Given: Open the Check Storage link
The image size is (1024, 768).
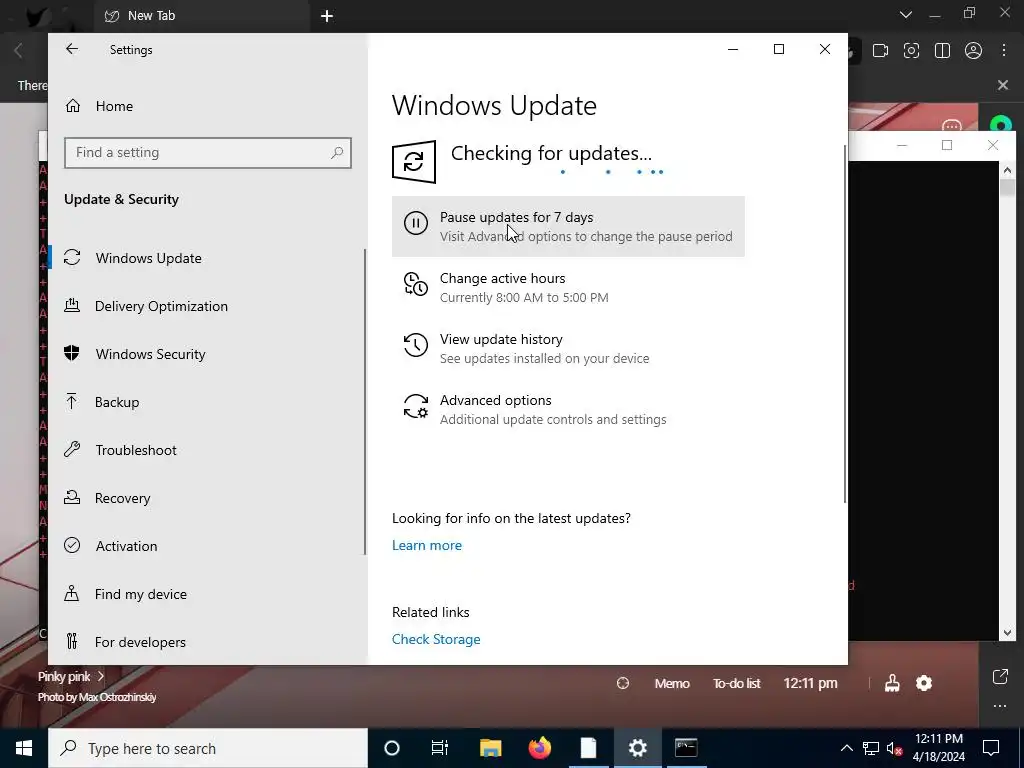Looking at the screenshot, I should click(x=436, y=639).
